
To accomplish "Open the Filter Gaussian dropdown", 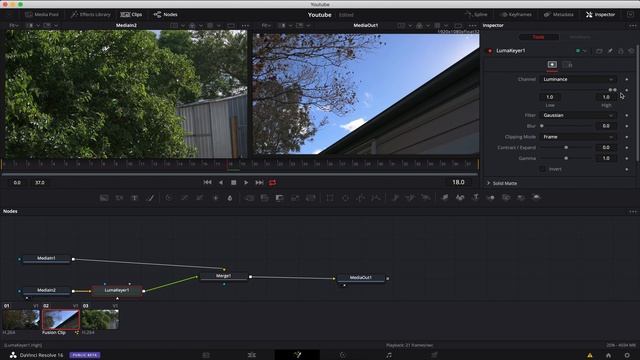I will [x=578, y=115].
